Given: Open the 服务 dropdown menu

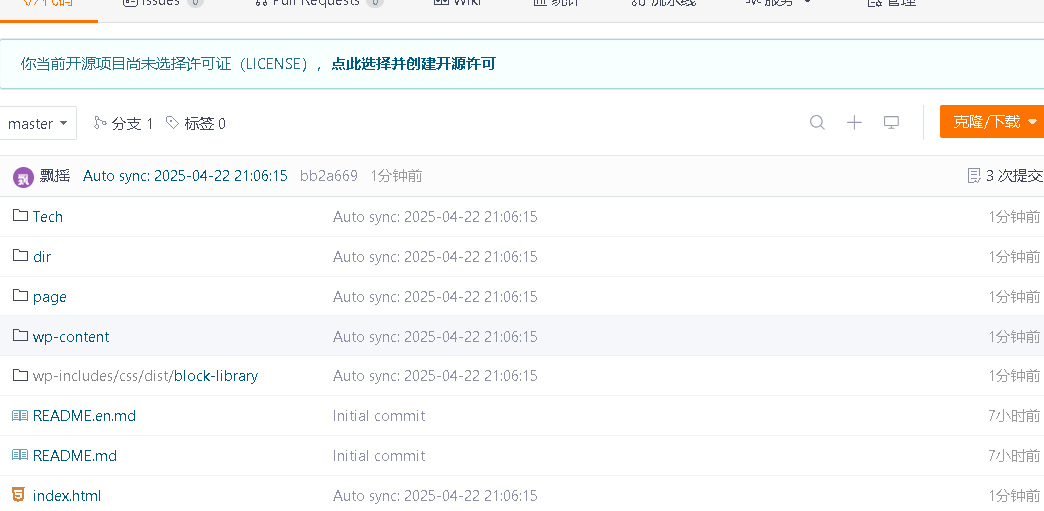Looking at the screenshot, I should click(778, 3).
